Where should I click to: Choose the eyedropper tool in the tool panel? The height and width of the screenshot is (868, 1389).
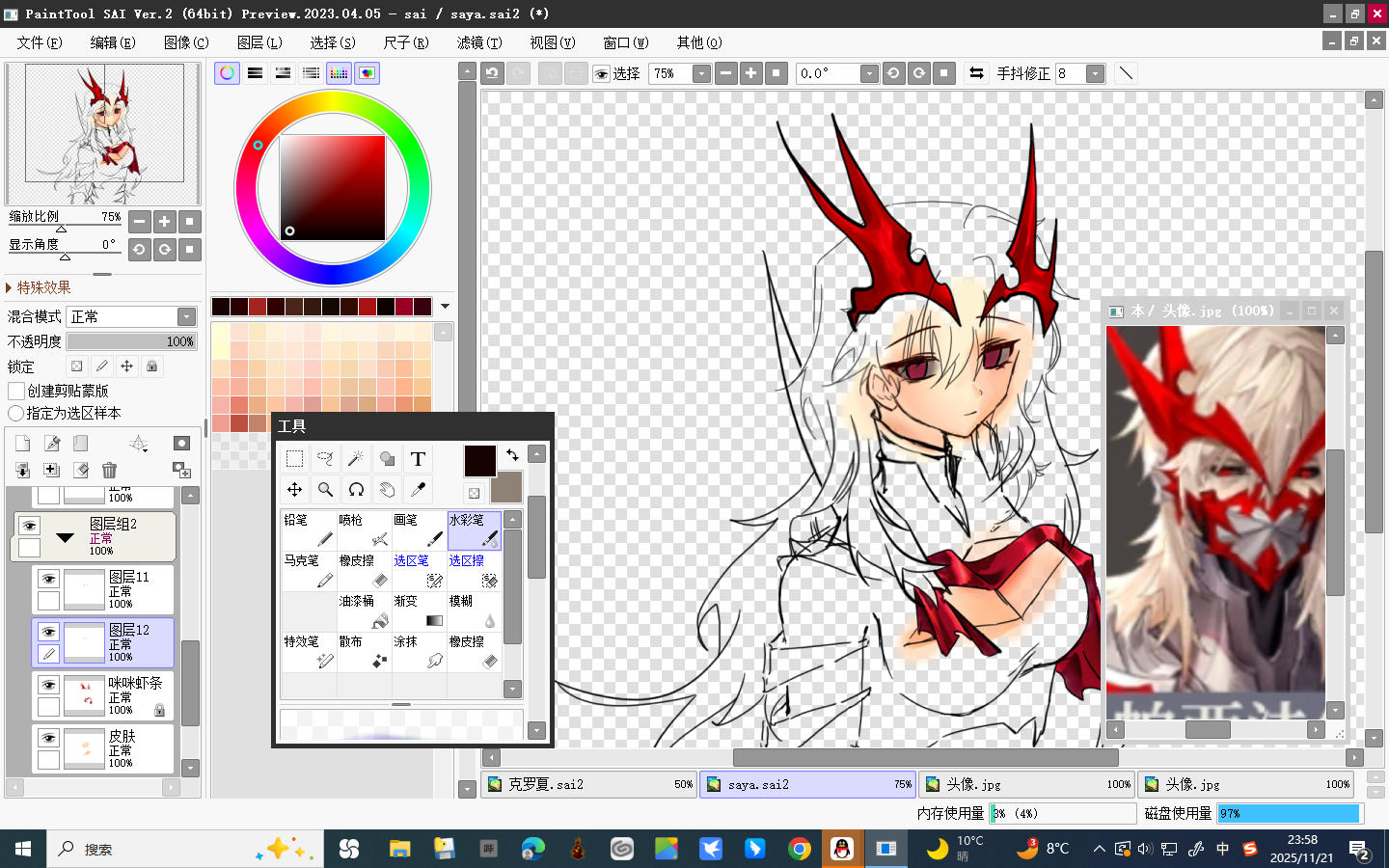click(x=418, y=490)
